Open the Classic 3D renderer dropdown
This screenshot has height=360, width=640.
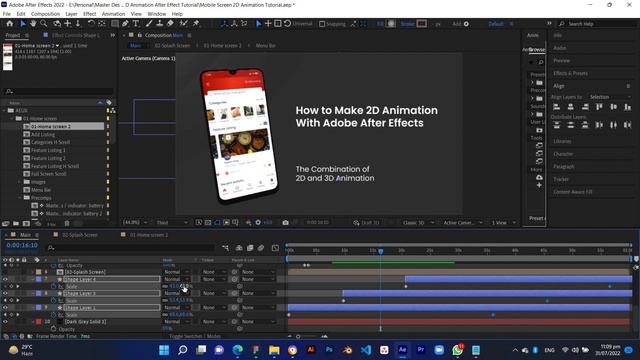click(418, 223)
